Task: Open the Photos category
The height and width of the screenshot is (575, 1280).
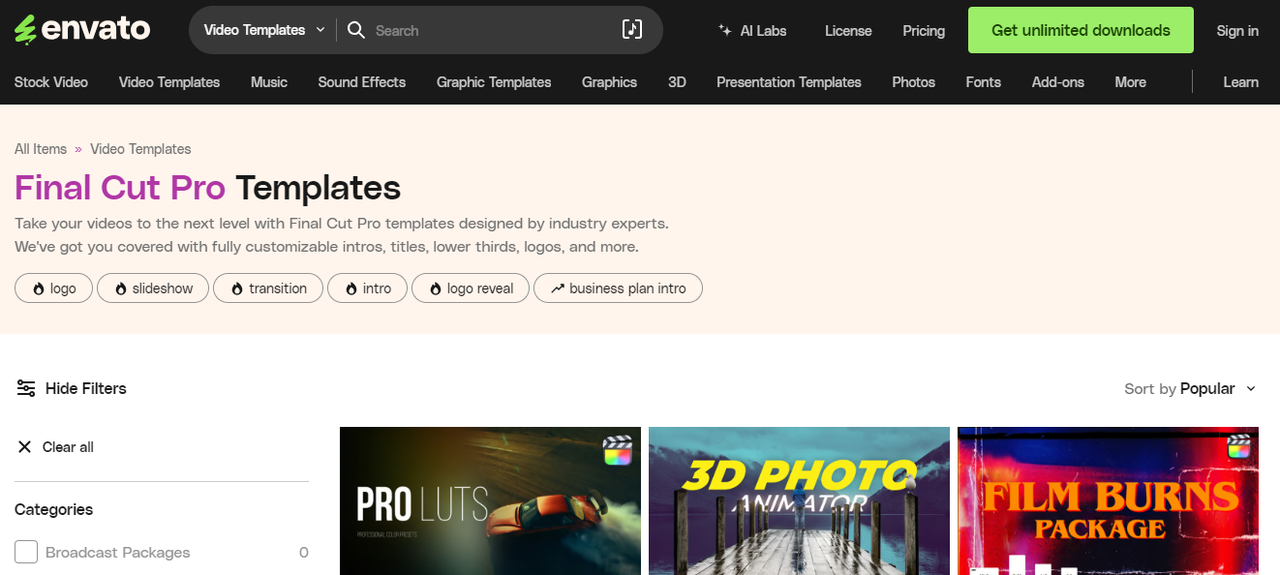Action: click(x=914, y=82)
